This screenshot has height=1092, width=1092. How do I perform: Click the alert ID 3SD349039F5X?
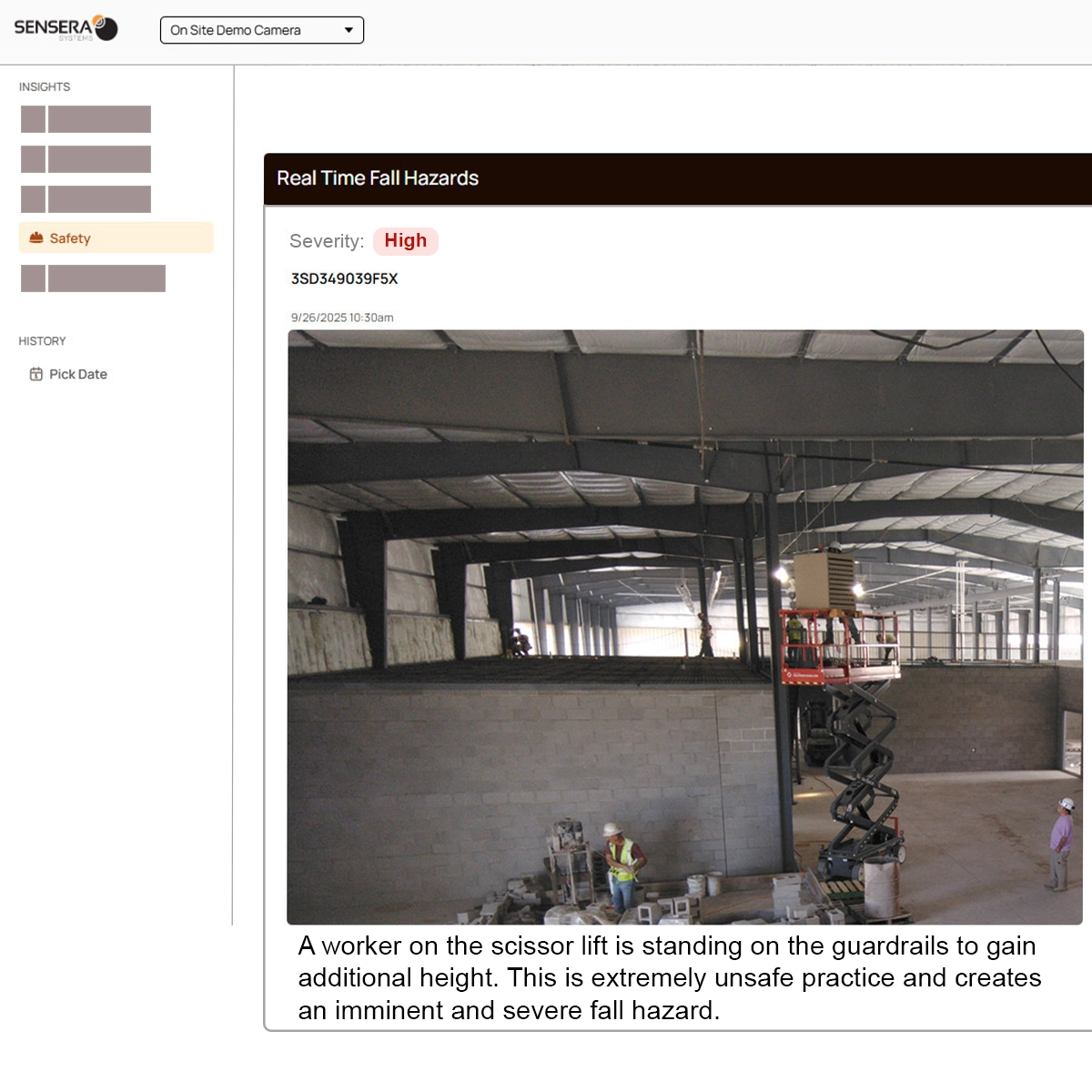(x=344, y=278)
